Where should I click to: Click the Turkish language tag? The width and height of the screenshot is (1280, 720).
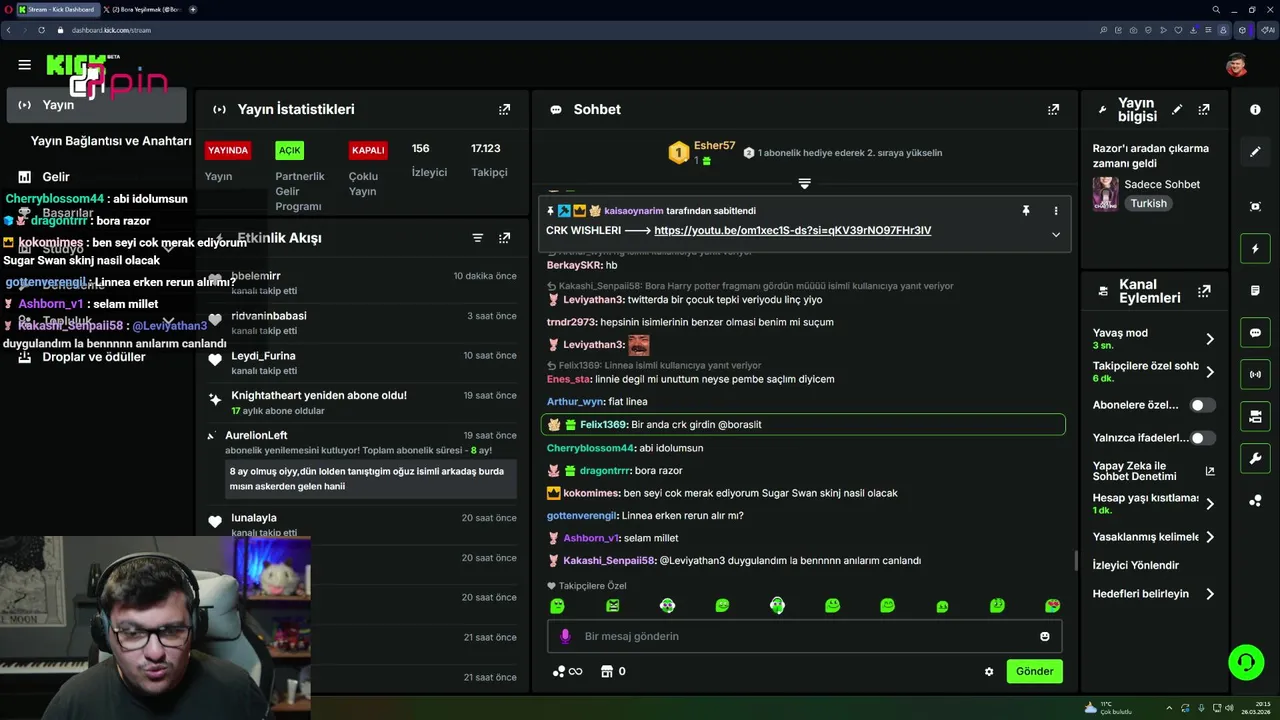pyautogui.click(x=1148, y=203)
